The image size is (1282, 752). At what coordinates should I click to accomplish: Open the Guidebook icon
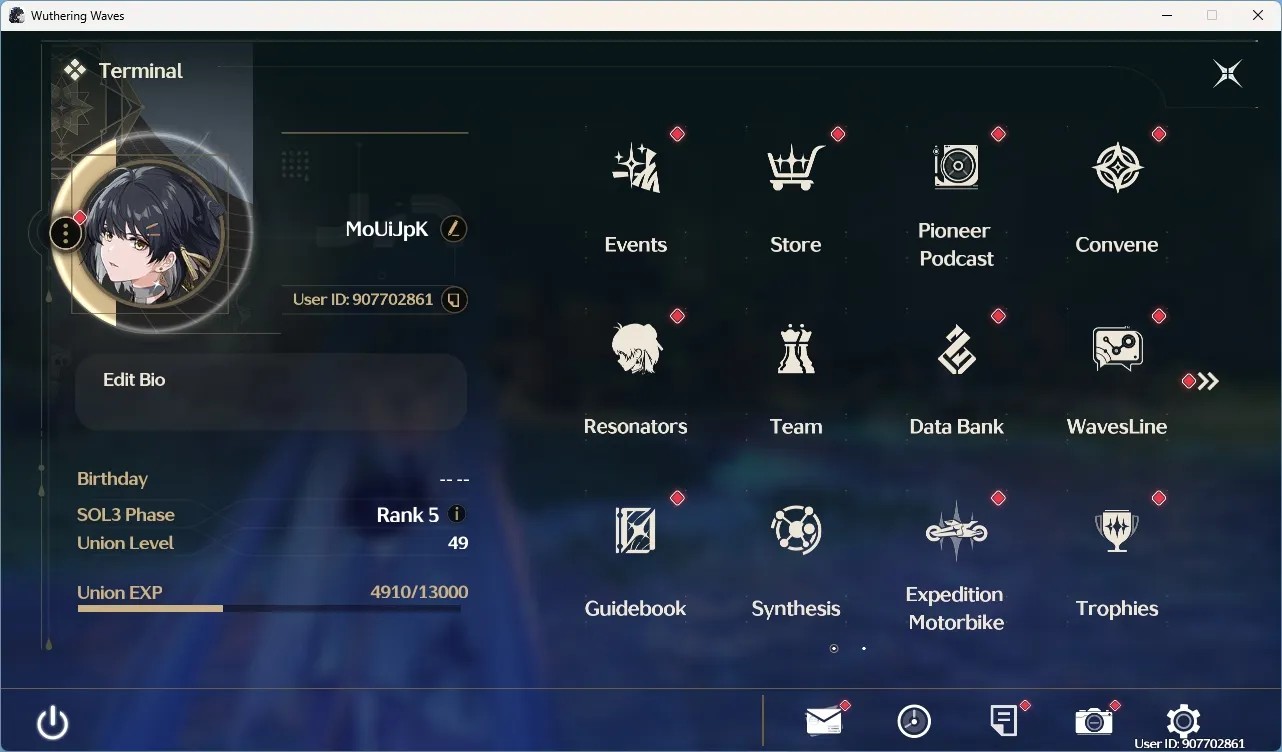point(636,530)
